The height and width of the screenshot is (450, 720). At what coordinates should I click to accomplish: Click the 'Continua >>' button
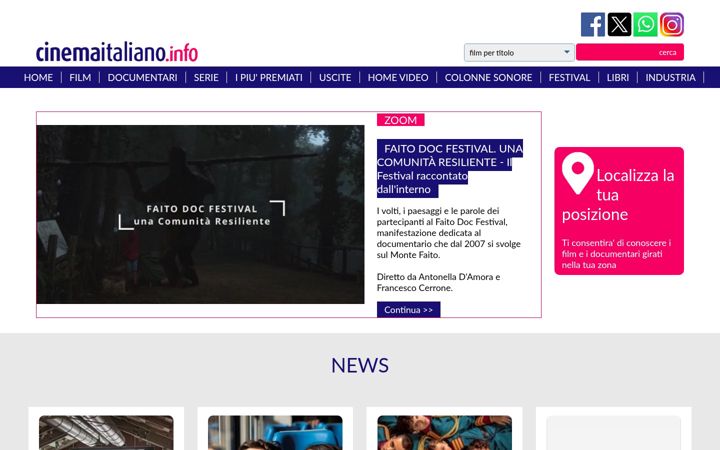pyautogui.click(x=408, y=309)
